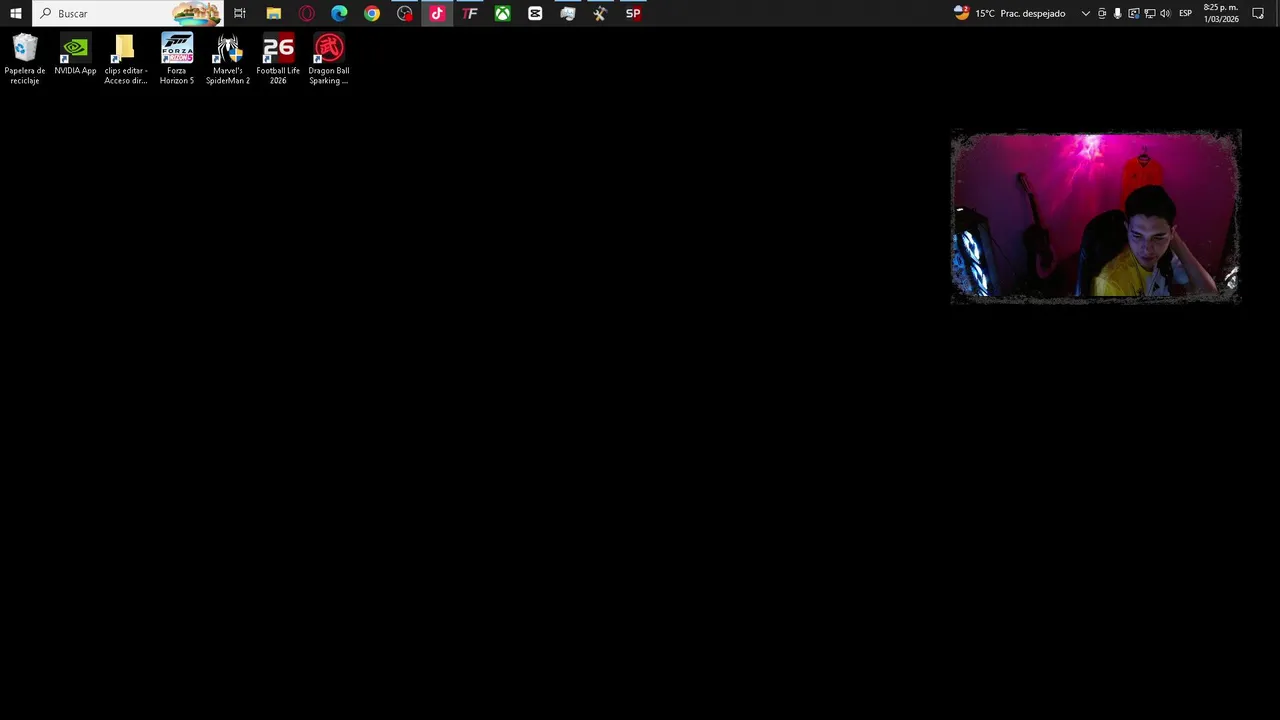The width and height of the screenshot is (1280, 720).
Task: Open File Explorer from taskbar
Action: (273, 13)
